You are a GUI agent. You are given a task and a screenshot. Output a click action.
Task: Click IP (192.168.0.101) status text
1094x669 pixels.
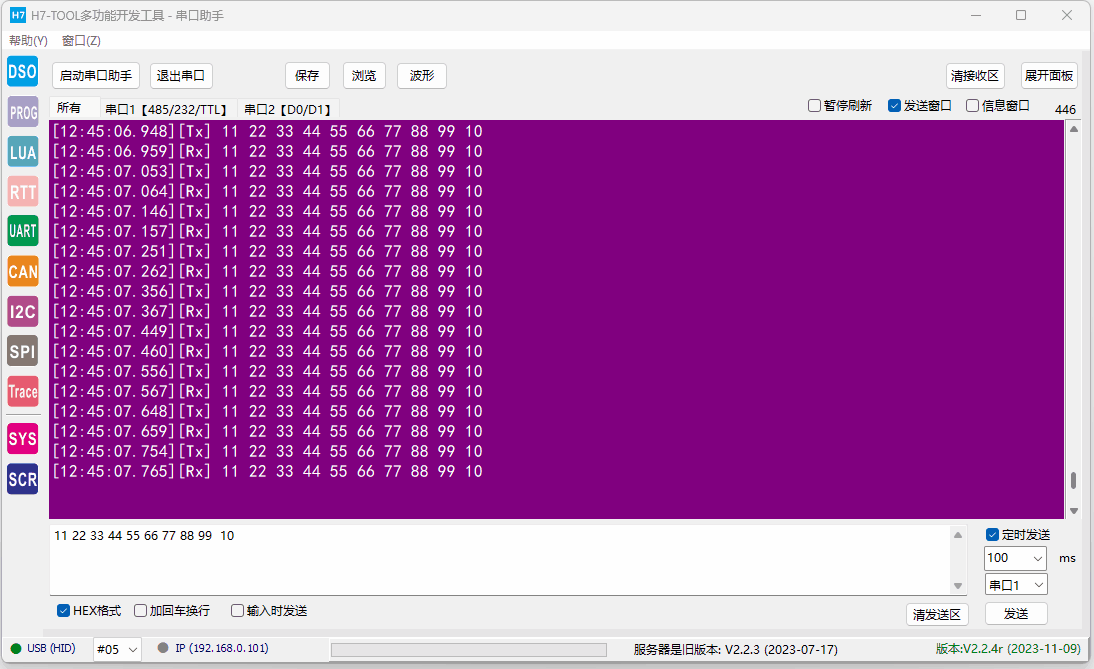222,648
